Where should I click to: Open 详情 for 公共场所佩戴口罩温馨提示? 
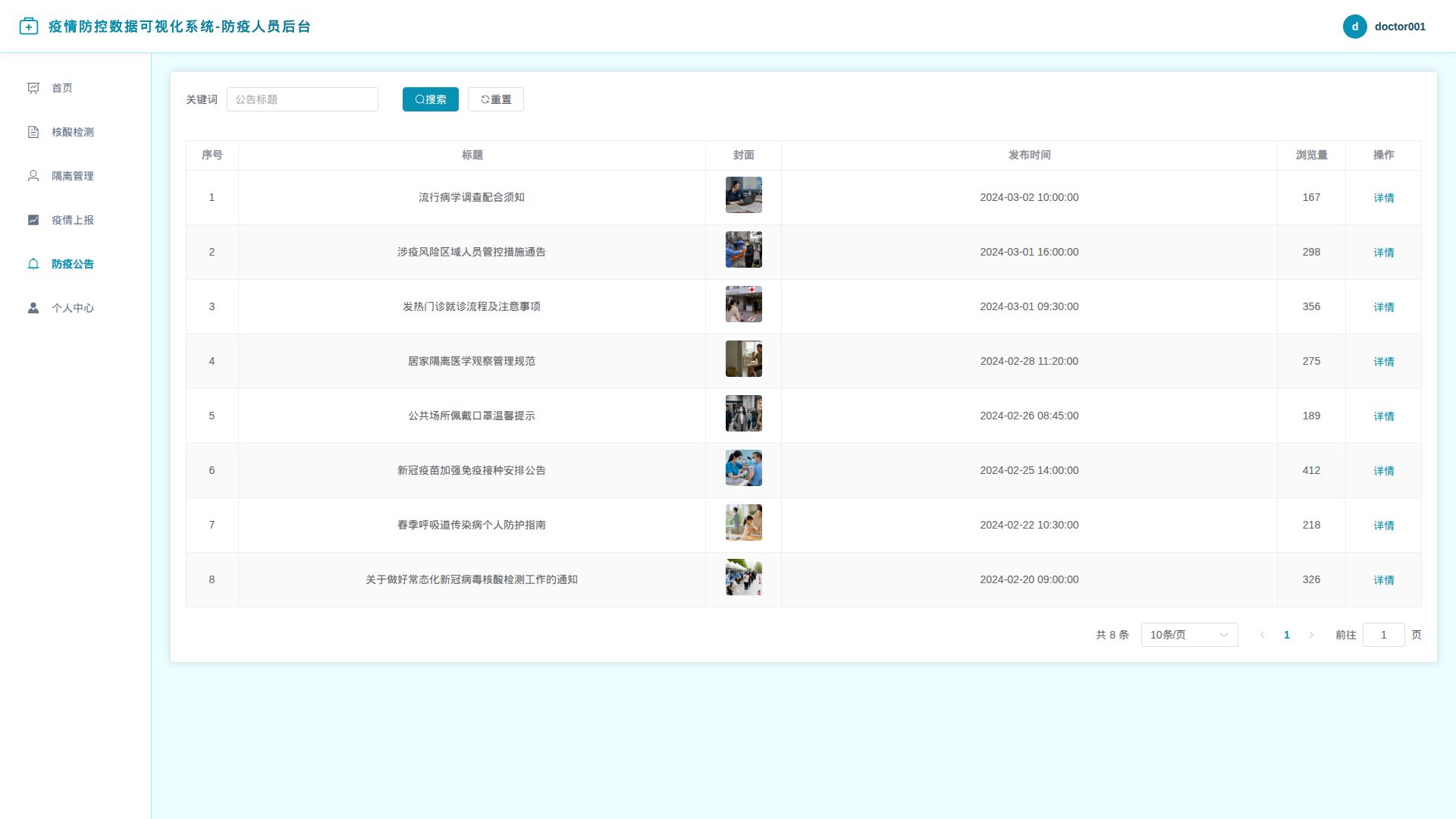pos(1384,416)
